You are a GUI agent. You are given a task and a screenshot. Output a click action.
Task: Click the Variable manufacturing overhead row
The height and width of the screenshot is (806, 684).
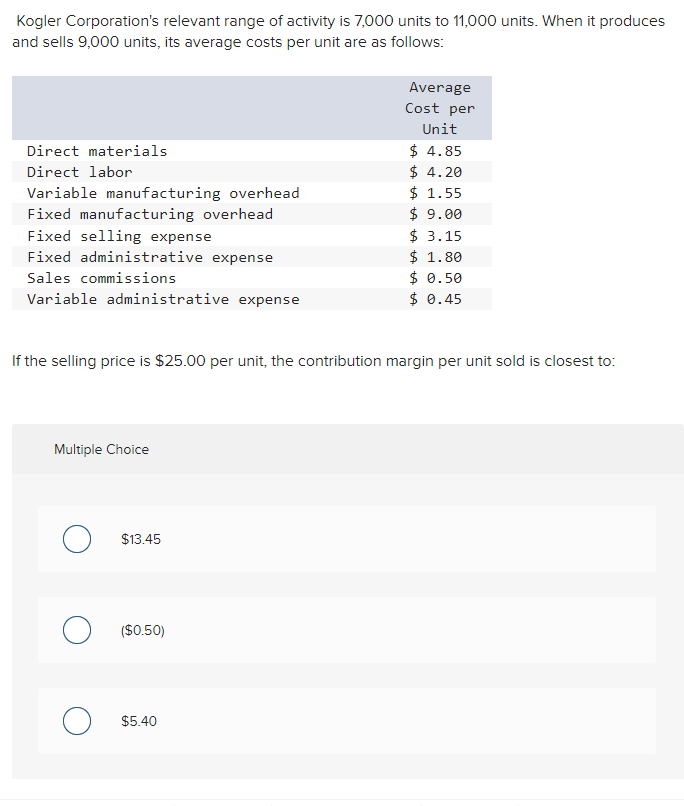coord(252,193)
